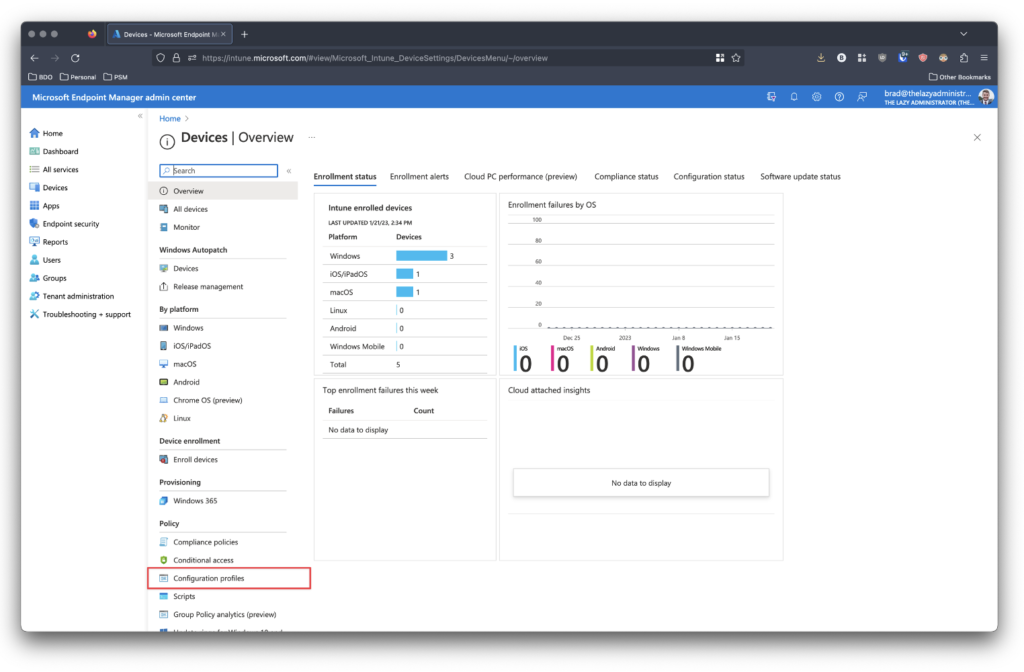Image resolution: width=1024 pixels, height=672 pixels.
Task: Open the help question mark icon
Action: (839, 97)
